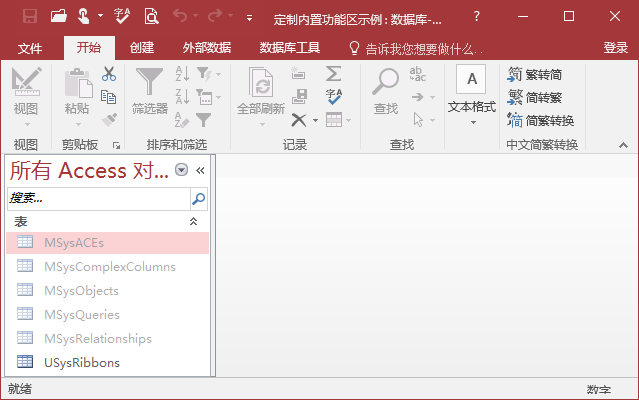
Task: Open the 文件 menu tab
Action: click(30, 48)
